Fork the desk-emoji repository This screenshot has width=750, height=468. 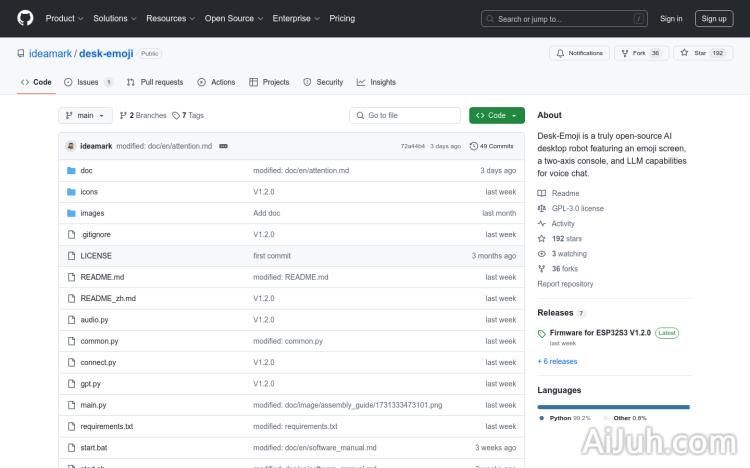tap(632, 53)
